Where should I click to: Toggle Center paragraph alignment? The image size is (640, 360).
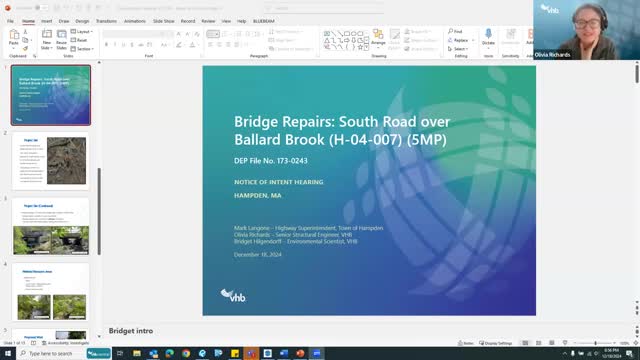coord(220,44)
